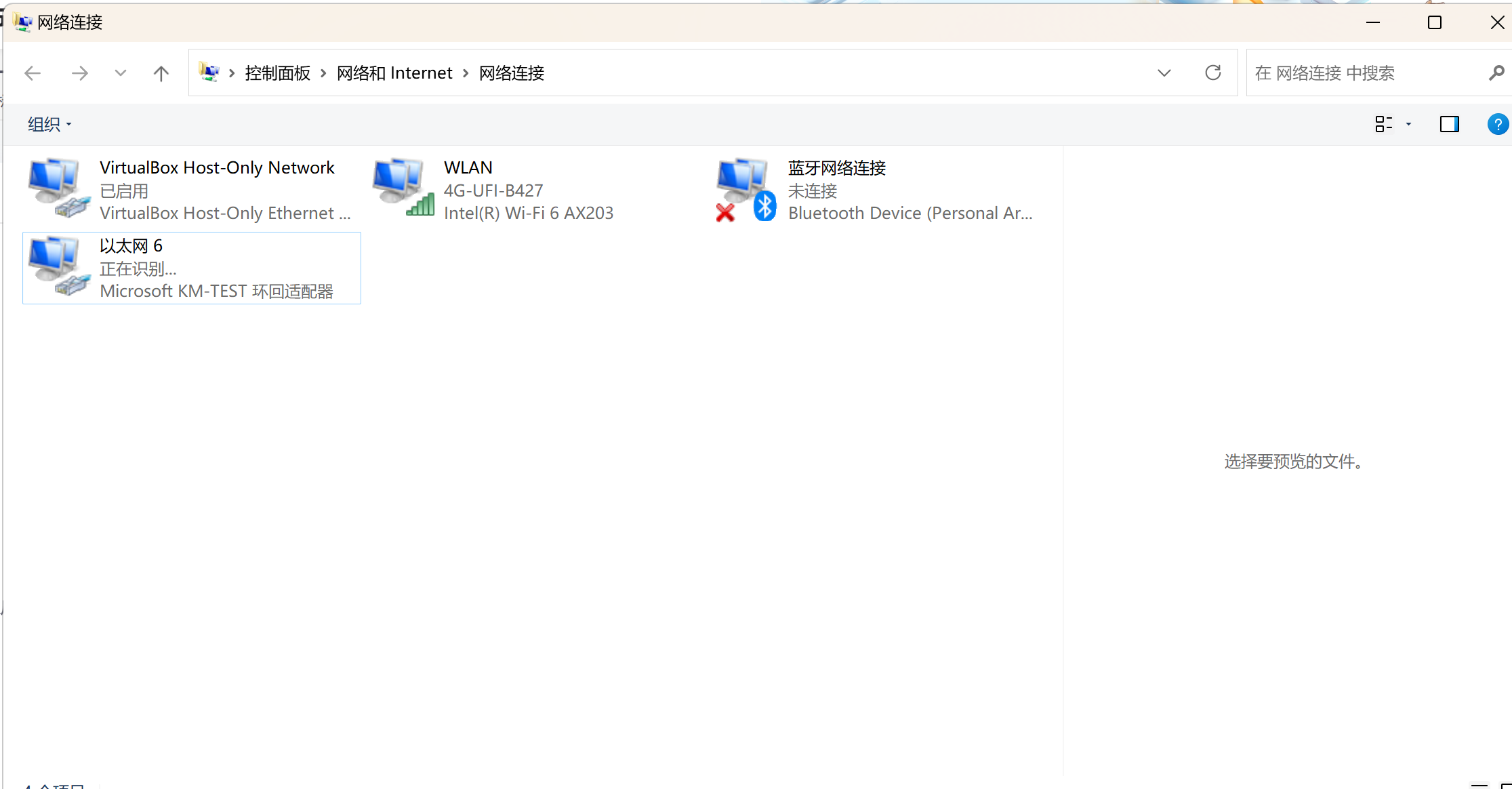
Task: Expand chevron before 控制面板 breadcrumb
Action: [x=232, y=73]
